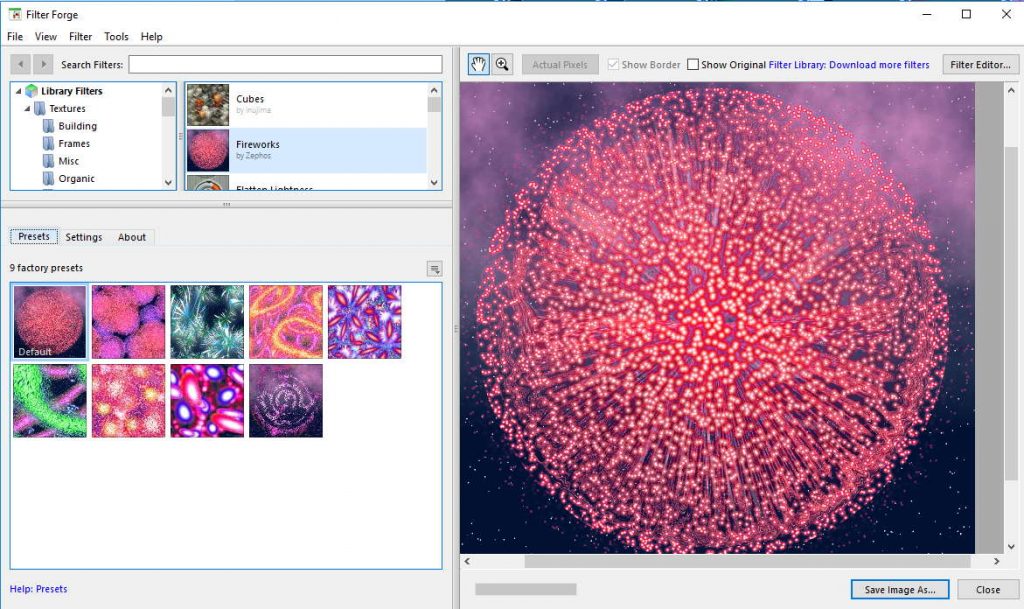
Task: Choose the orange swirls preset
Action: 286,322
